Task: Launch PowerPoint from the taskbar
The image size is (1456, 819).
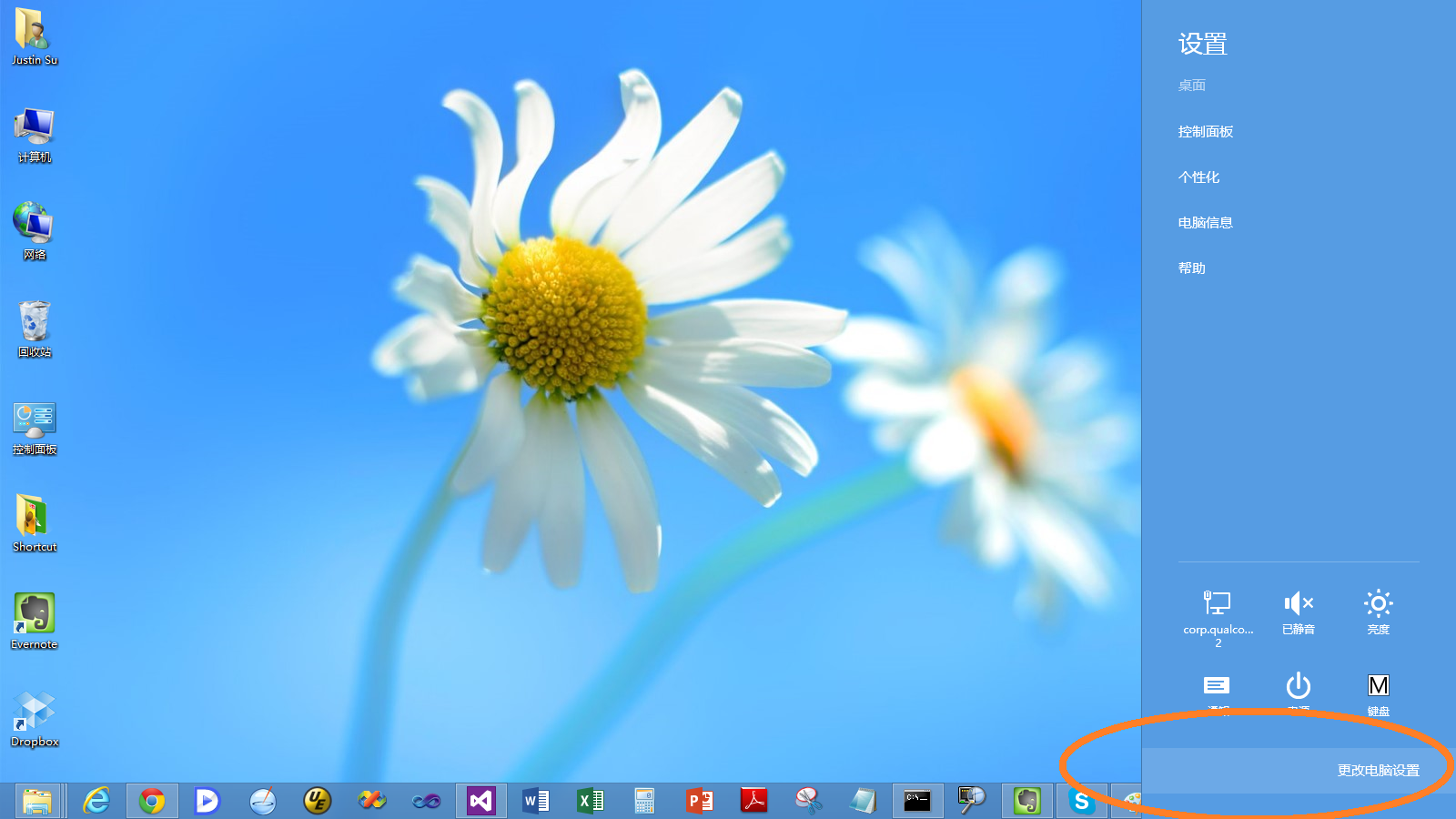Action: (x=699, y=801)
